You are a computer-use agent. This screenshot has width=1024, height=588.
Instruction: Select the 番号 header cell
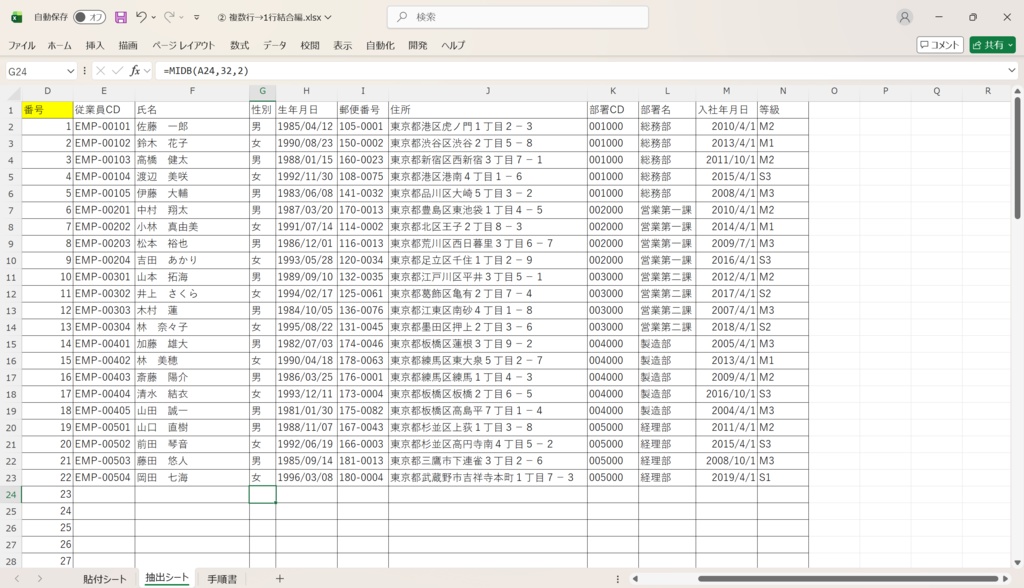click(x=47, y=110)
